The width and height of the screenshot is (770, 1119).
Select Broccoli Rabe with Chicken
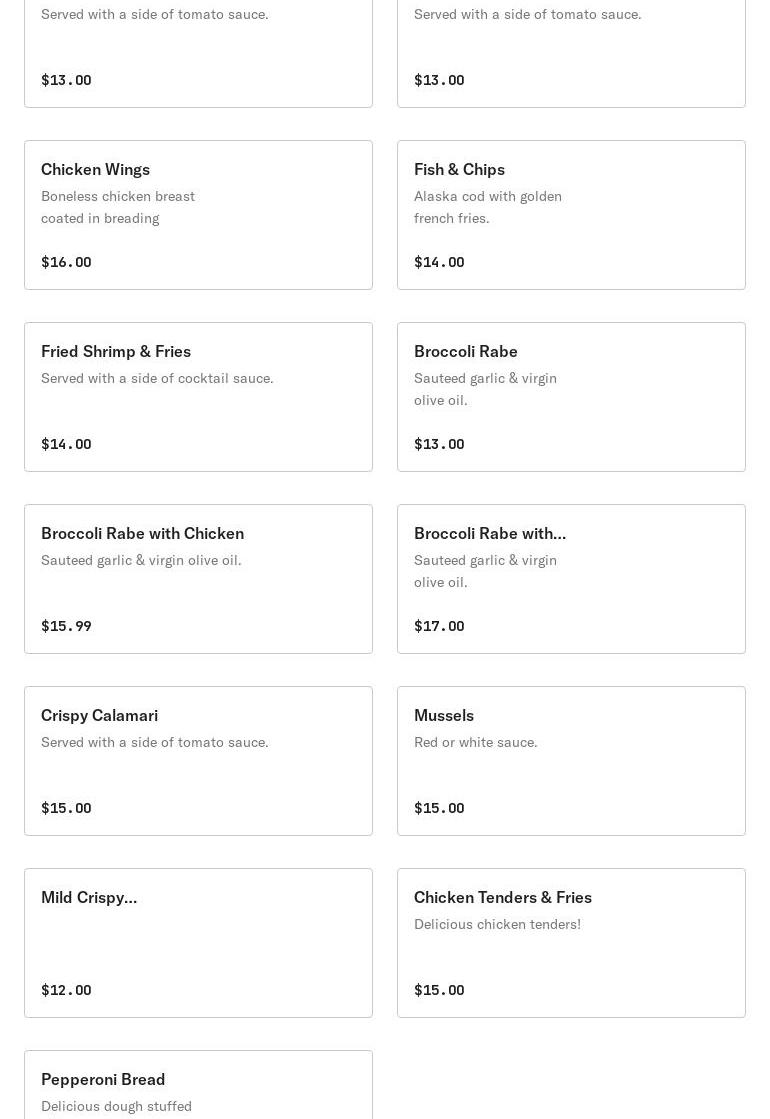pos(142,533)
